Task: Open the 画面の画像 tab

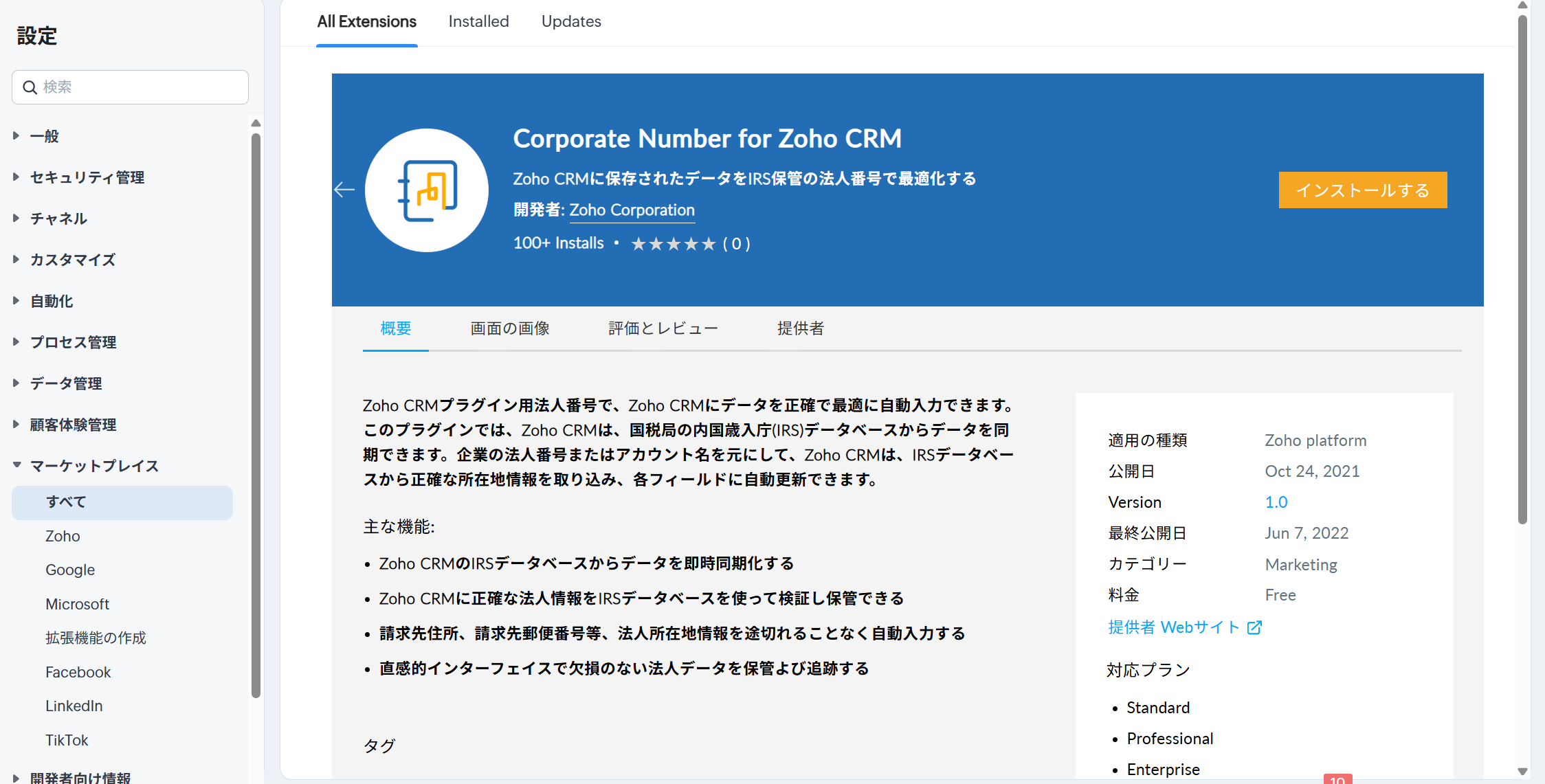Action: pos(510,328)
